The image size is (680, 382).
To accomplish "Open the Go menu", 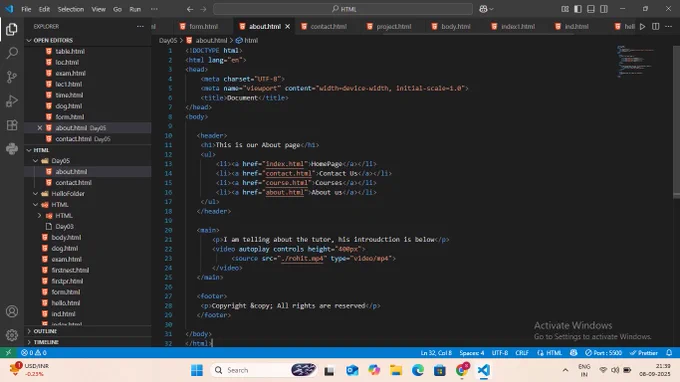I will [117, 9].
